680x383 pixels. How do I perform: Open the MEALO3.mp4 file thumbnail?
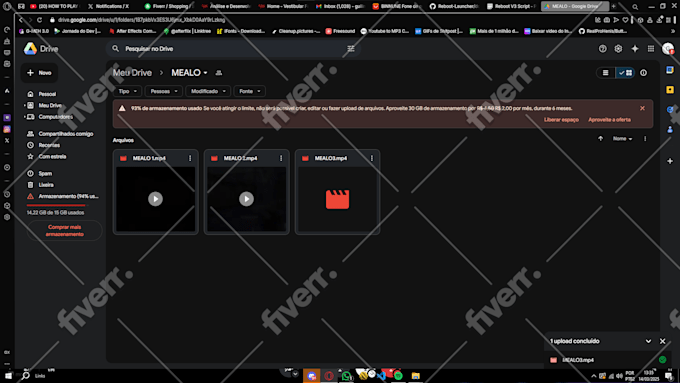337,199
